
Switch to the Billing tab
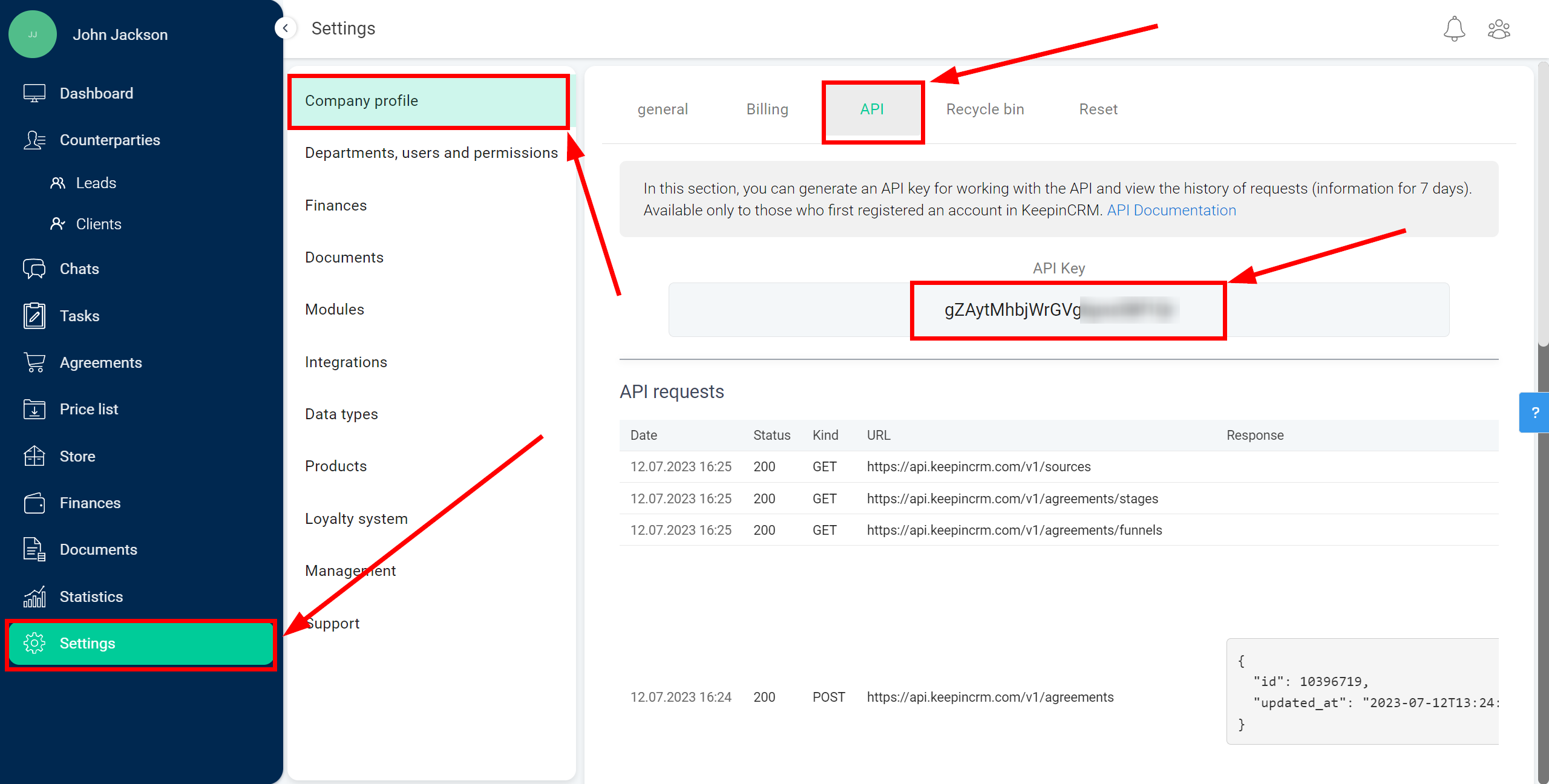tap(767, 109)
